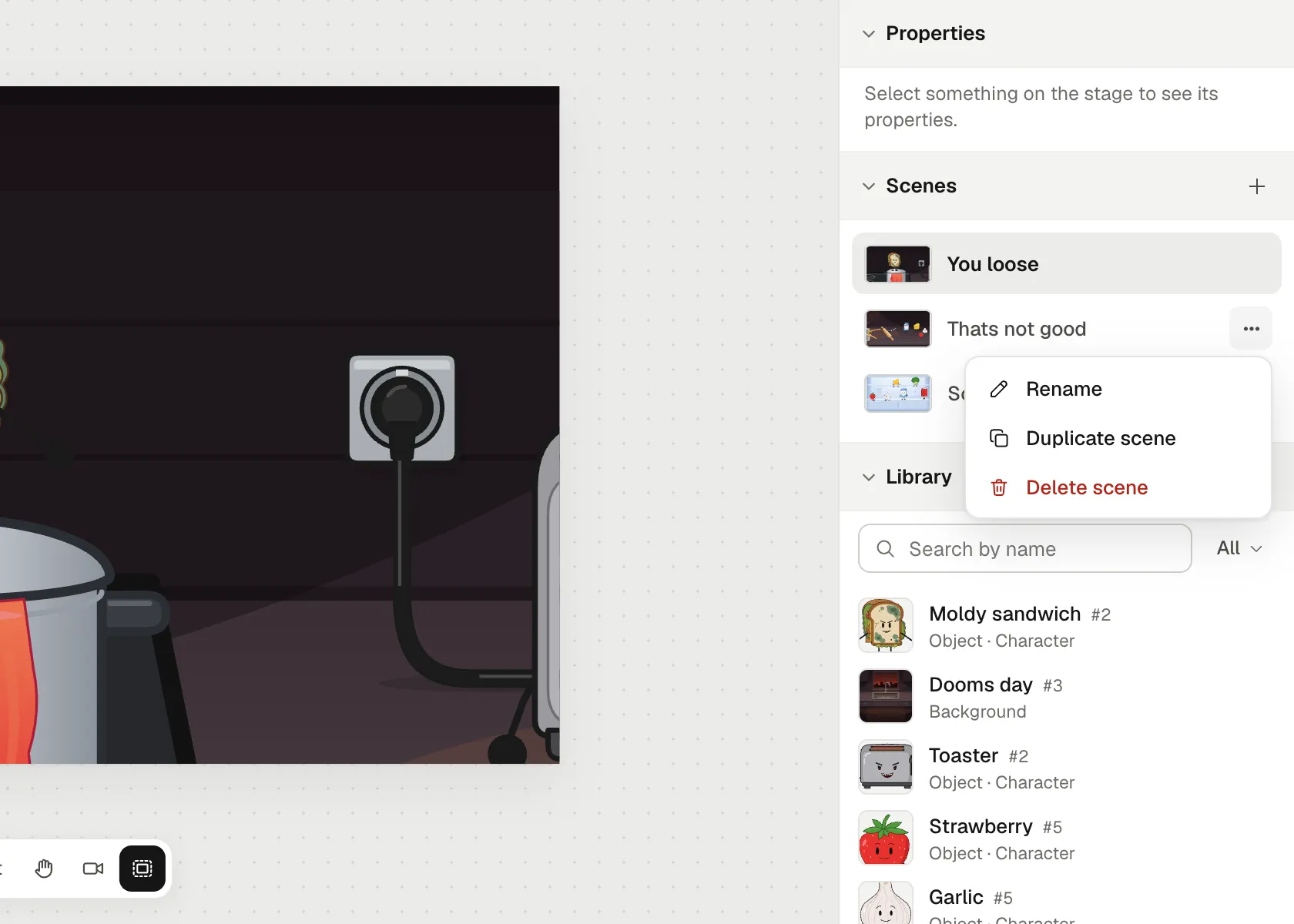Add a new scene with plus icon

pyautogui.click(x=1256, y=186)
